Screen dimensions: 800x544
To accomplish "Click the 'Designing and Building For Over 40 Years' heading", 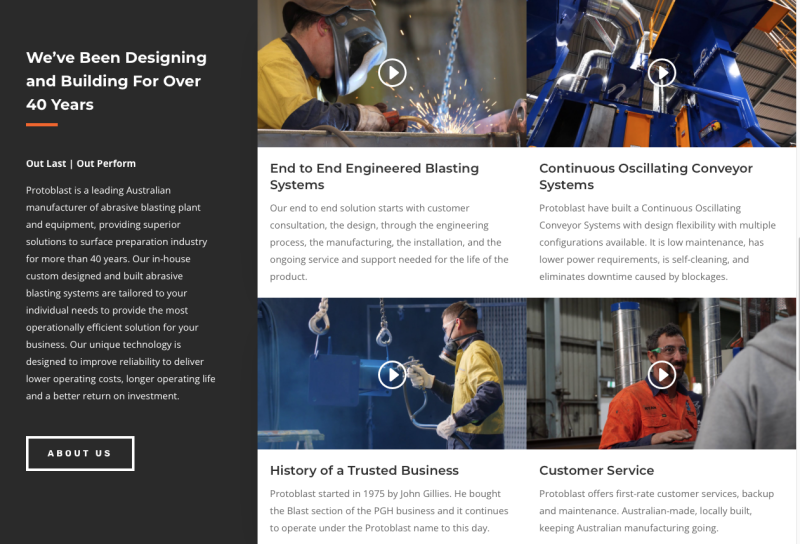I will 116,81.
